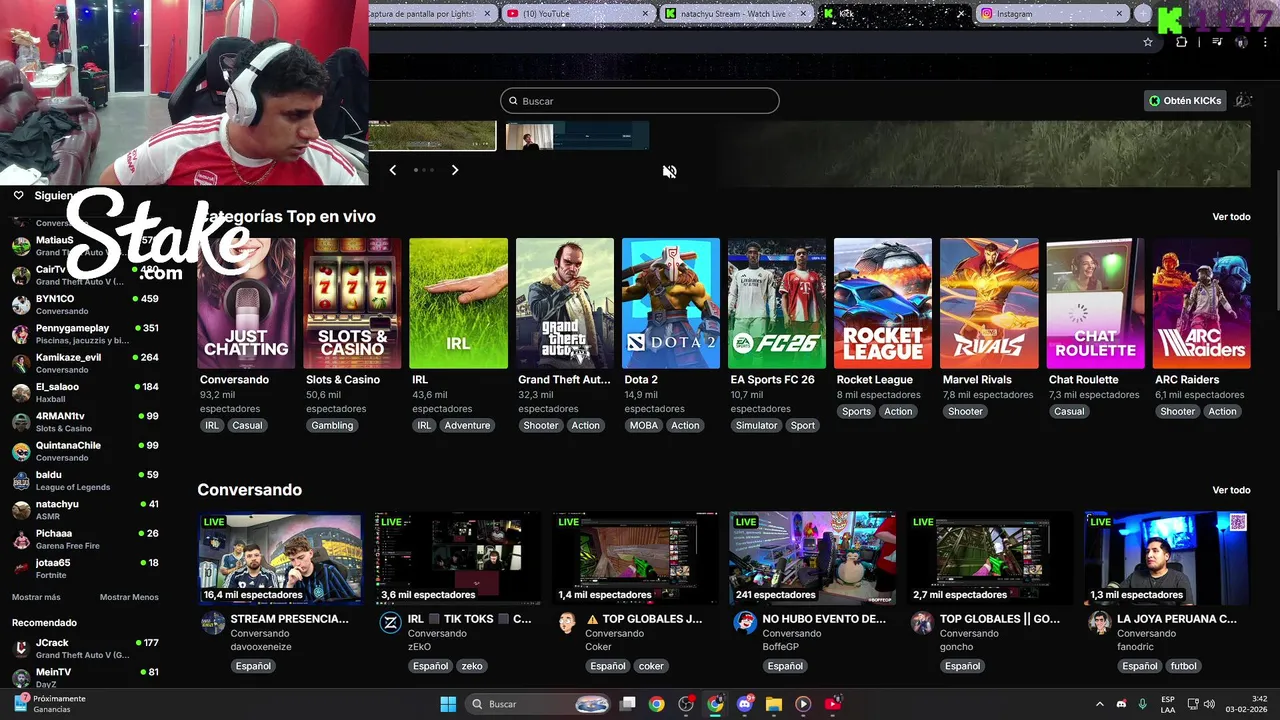Click the coker tag under Coker's stream
Screen dimensions: 1280x720
[651, 666]
